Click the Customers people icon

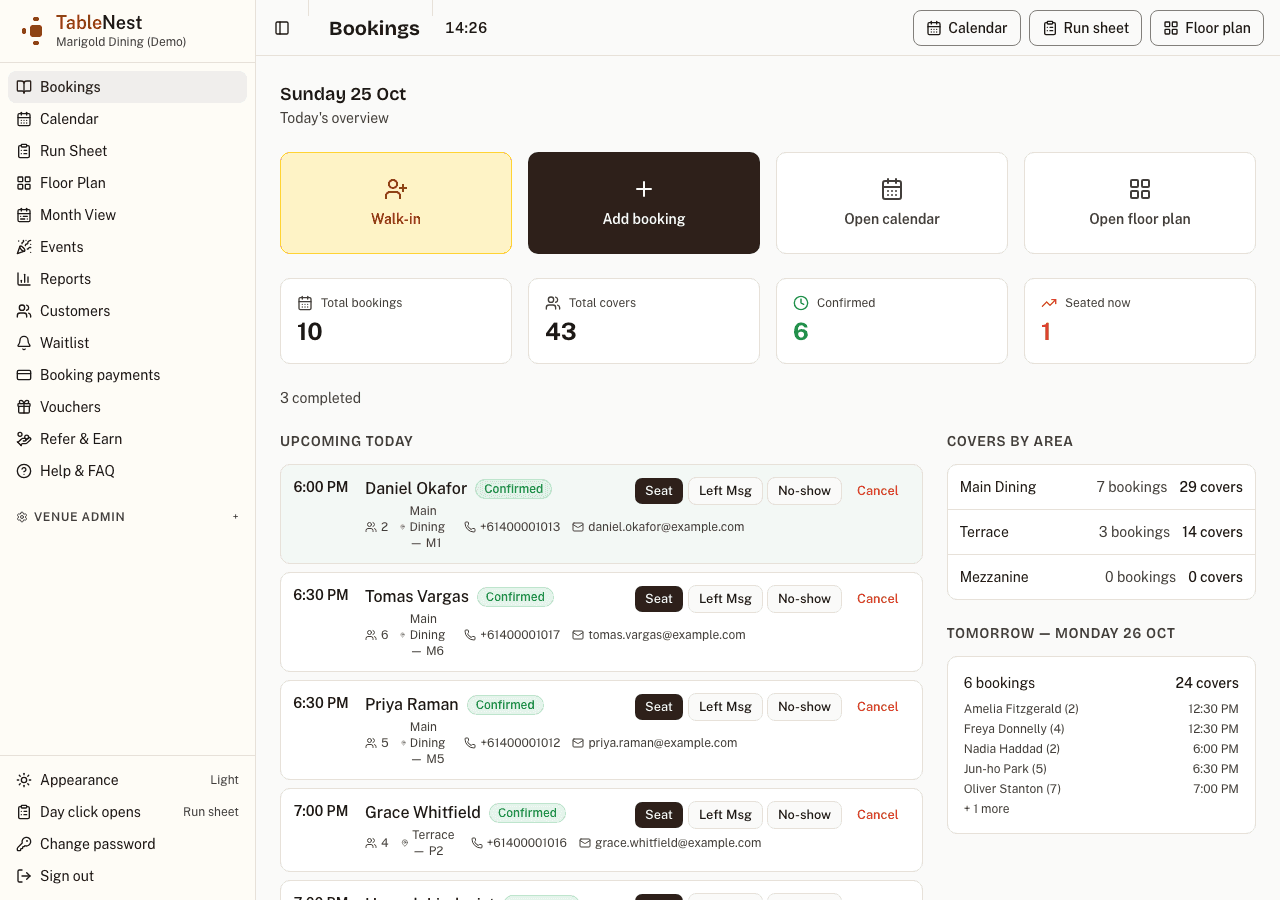(x=24, y=311)
